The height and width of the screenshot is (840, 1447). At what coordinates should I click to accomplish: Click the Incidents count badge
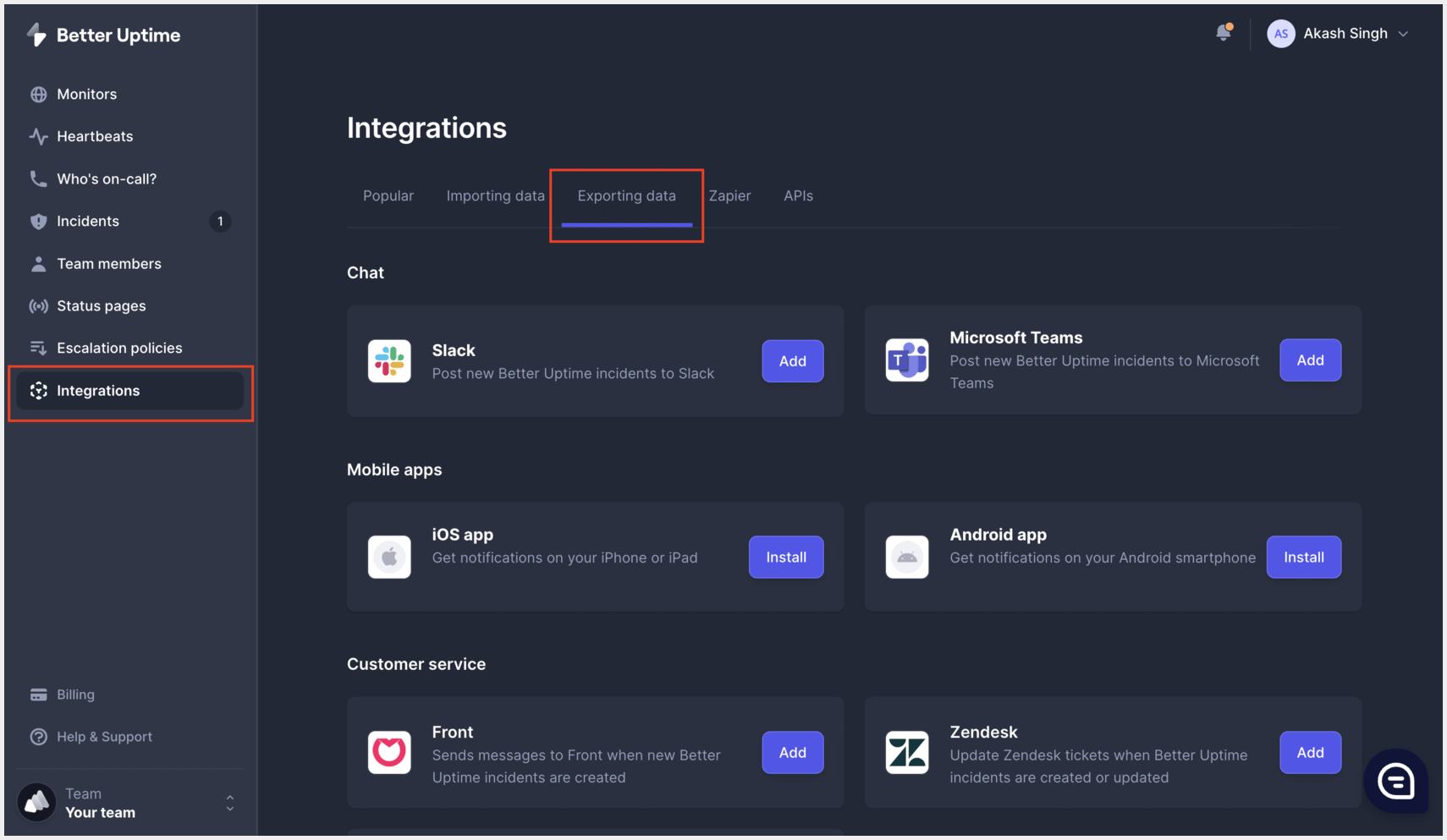click(220, 221)
